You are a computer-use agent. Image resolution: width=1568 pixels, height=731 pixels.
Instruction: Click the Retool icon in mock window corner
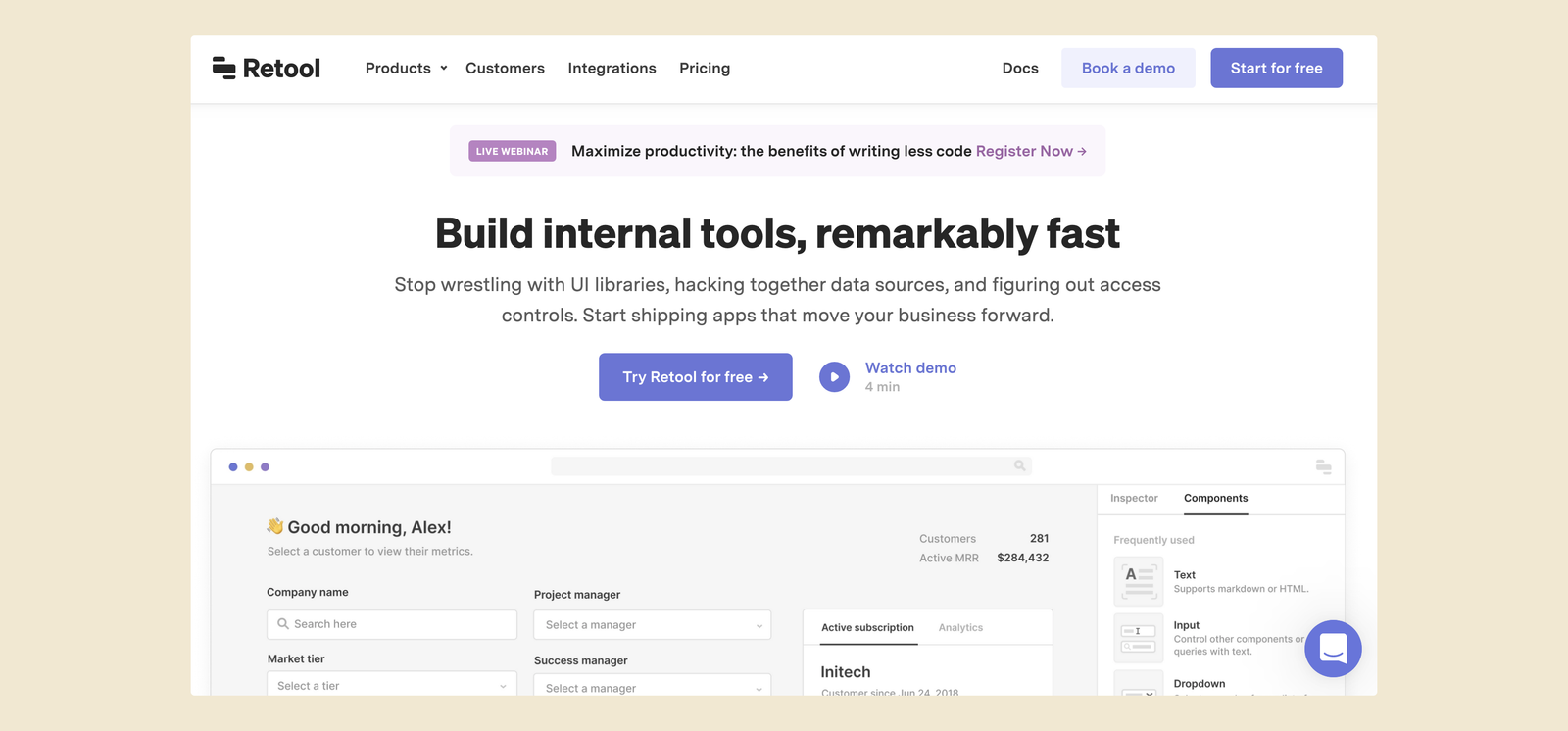click(x=1323, y=467)
